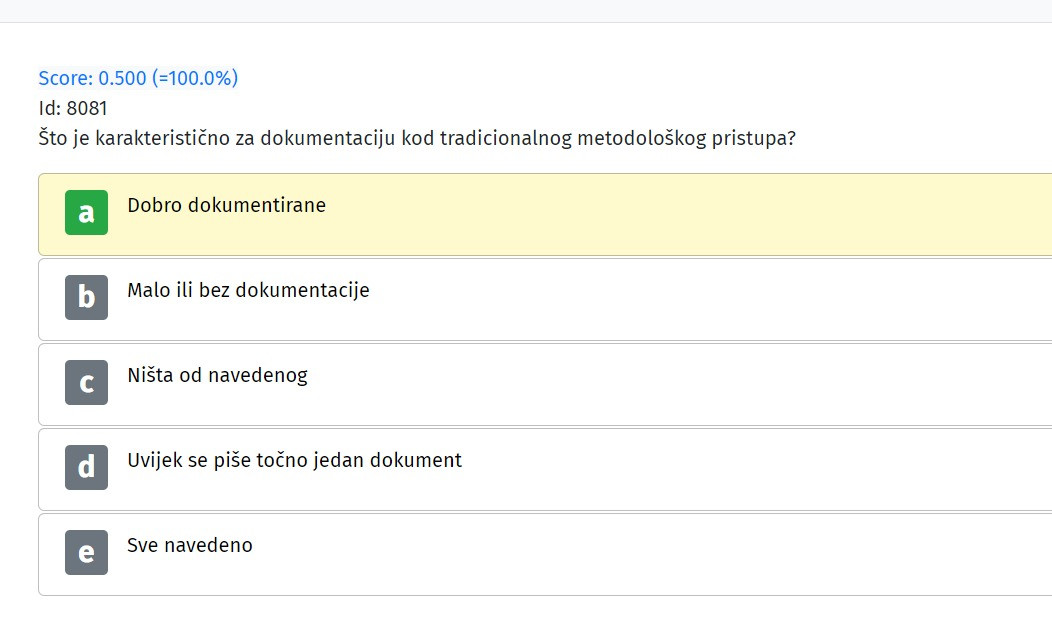
Task: Choose 'Uvijek se piše točno jedan dokument'
Action: point(295,460)
